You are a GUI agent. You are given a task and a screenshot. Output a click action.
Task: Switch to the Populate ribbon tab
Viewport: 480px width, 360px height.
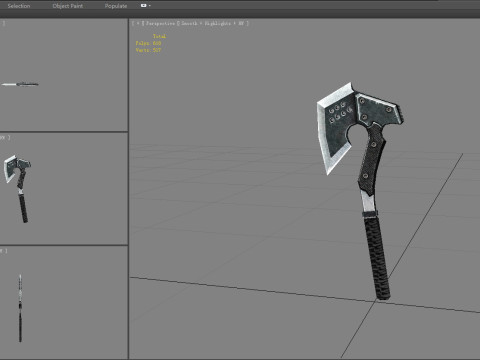click(x=116, y=6)
